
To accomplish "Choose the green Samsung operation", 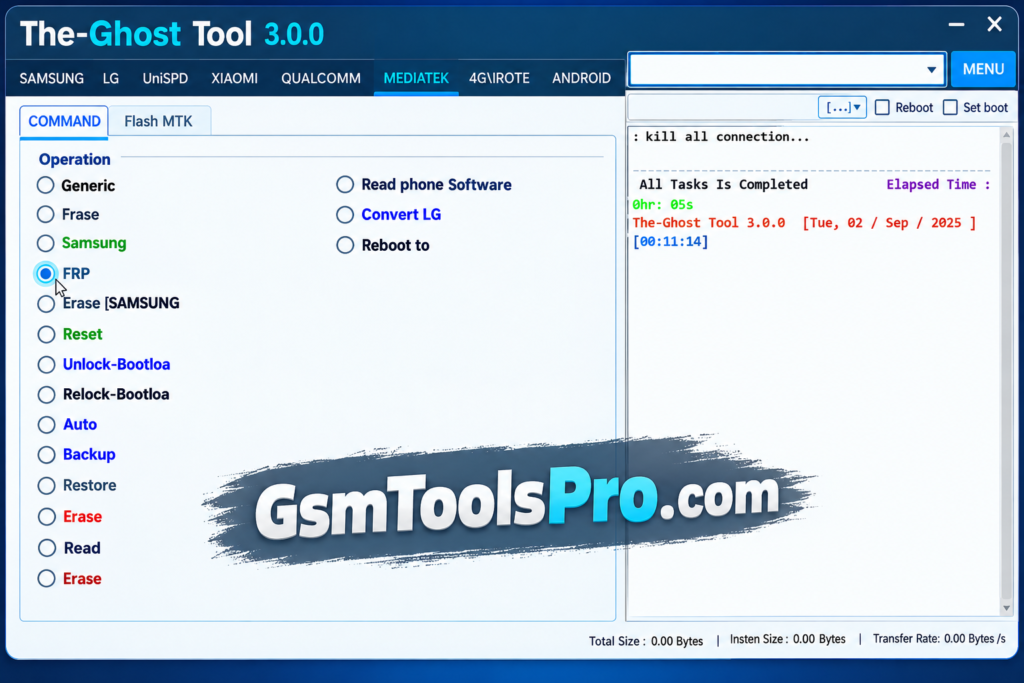I will coord(46,243).
